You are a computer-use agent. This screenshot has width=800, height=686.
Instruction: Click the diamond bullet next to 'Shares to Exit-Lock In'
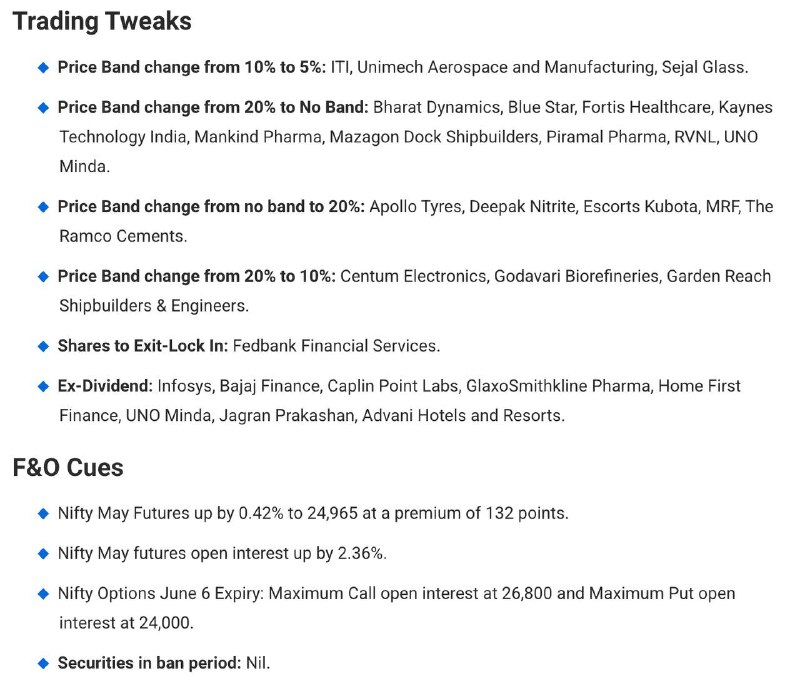[x=43, y=346]
